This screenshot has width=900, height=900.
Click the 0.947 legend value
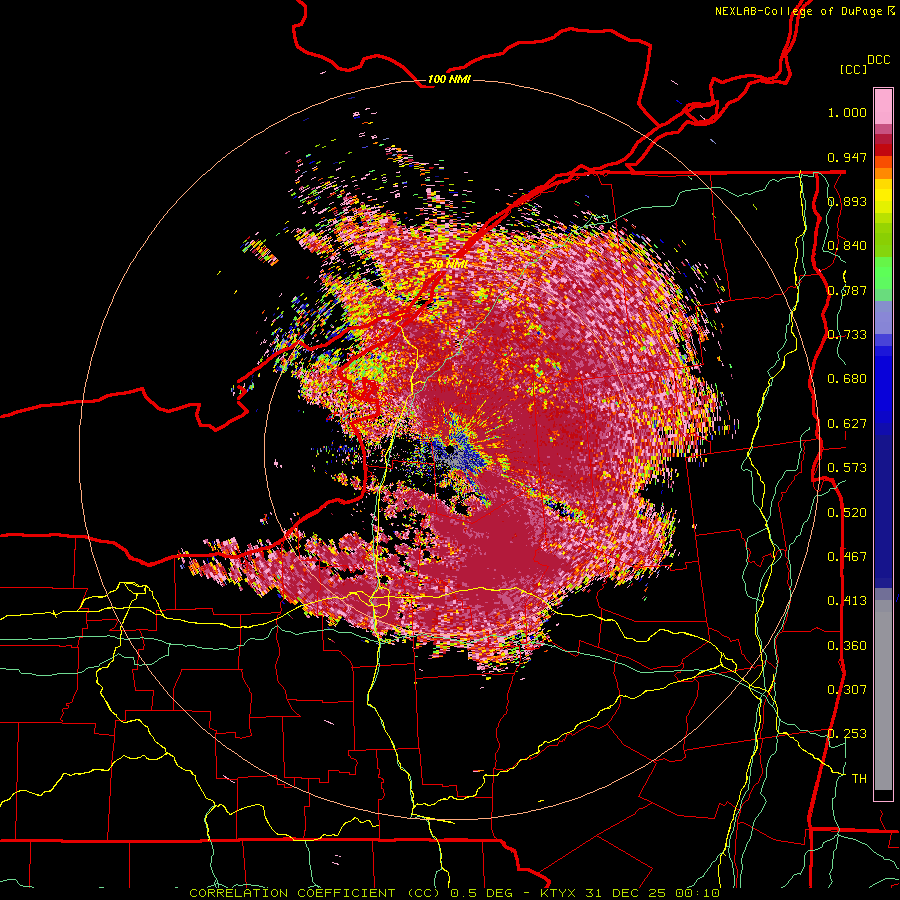(847, 157)
